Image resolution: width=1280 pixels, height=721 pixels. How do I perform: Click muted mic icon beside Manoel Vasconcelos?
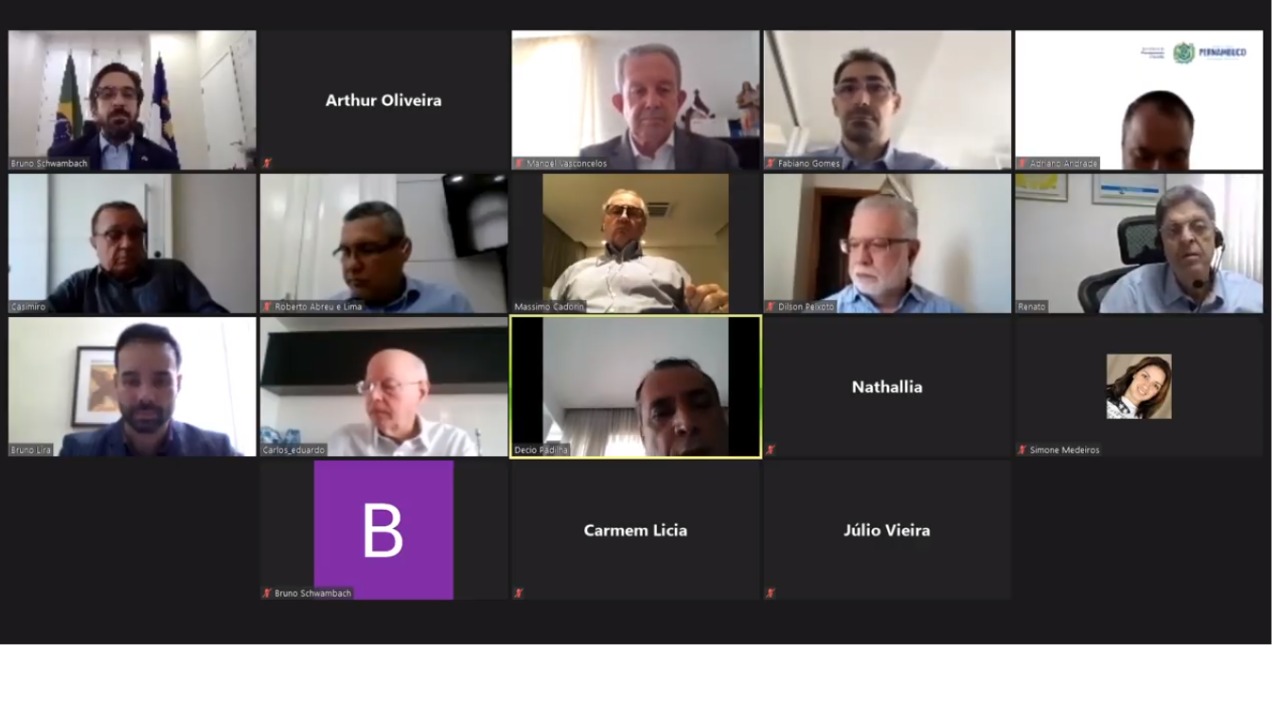point(519,163)
